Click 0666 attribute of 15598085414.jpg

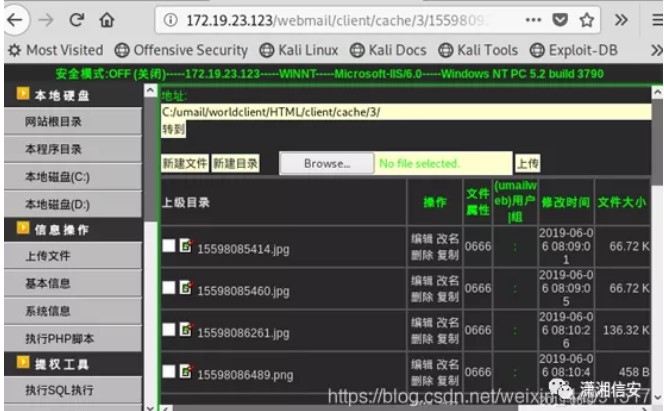[x=478, y=246]
